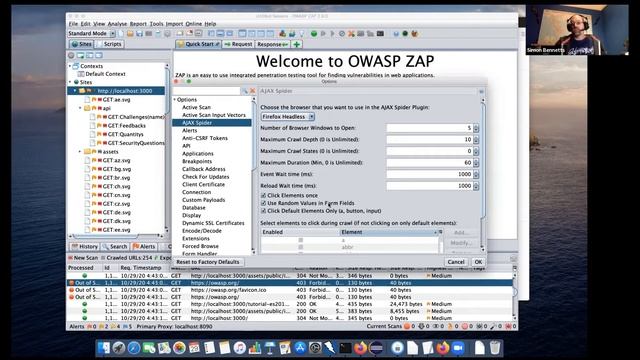Click the Sites tree circle filter icon
Viewport: 640px width, 360px height.
click(71, 55)
